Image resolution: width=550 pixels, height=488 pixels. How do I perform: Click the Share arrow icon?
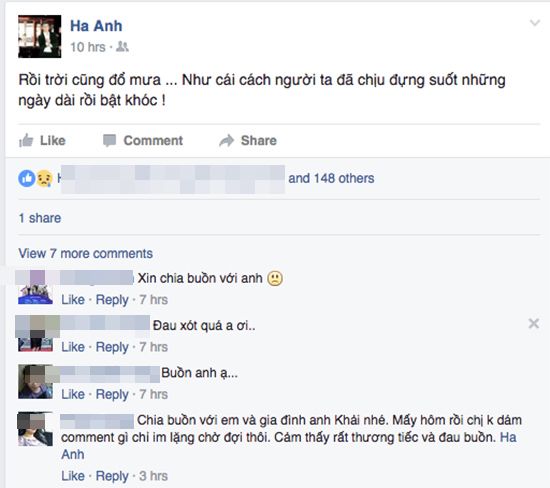(227, 141)
